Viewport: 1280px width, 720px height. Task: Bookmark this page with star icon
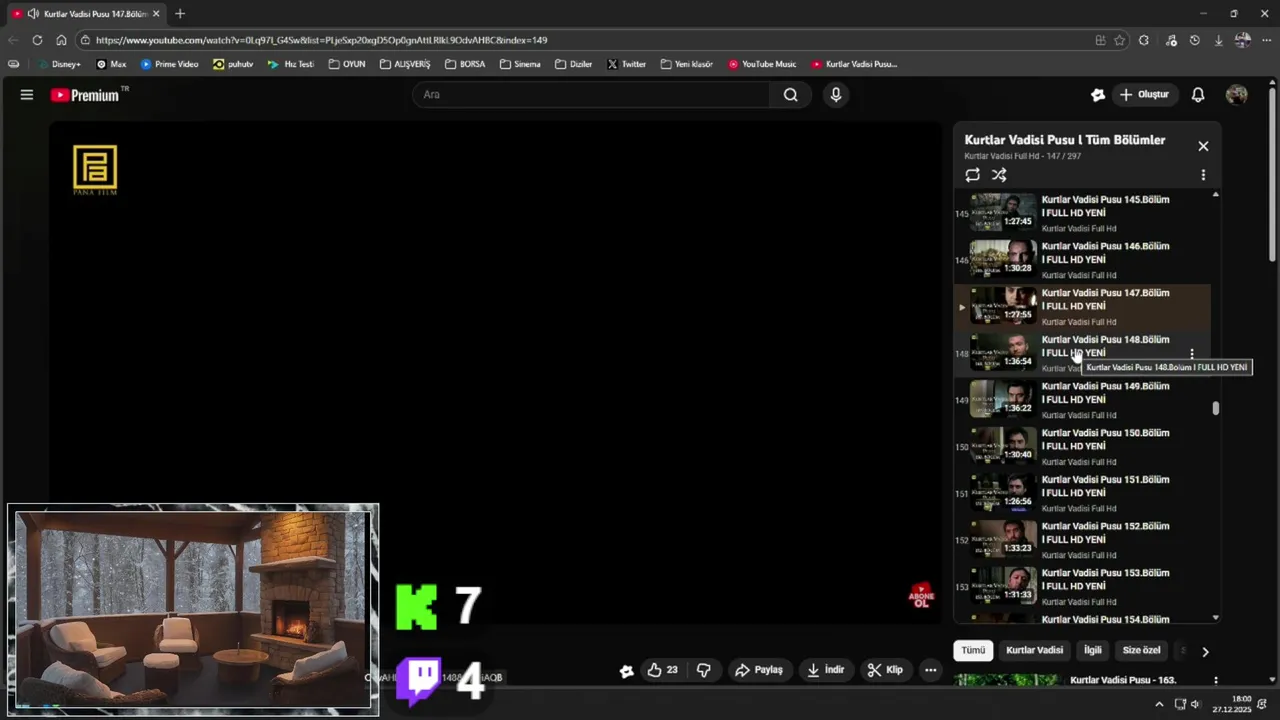pos(1120,40)
